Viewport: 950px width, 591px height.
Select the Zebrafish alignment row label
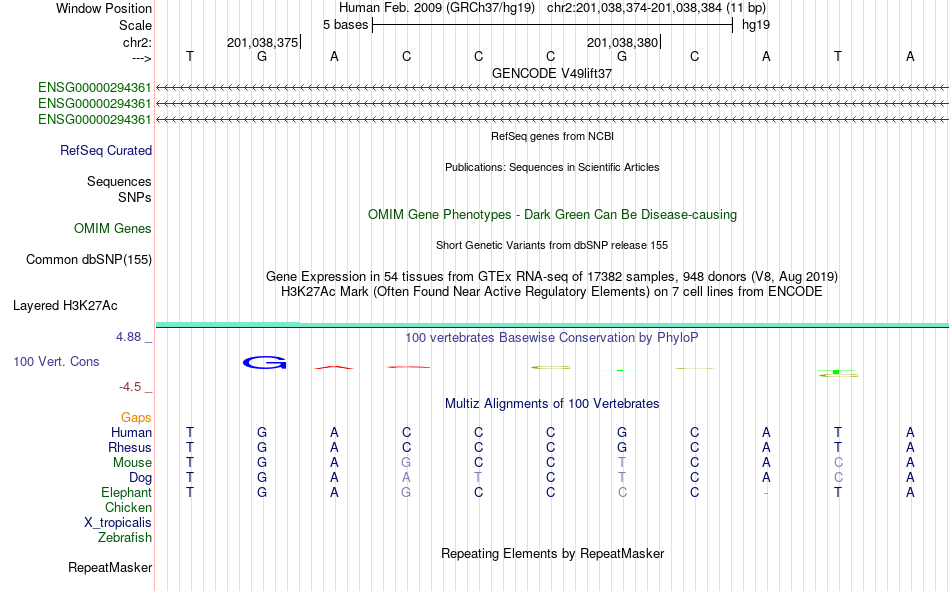click(x=125, y=537)
